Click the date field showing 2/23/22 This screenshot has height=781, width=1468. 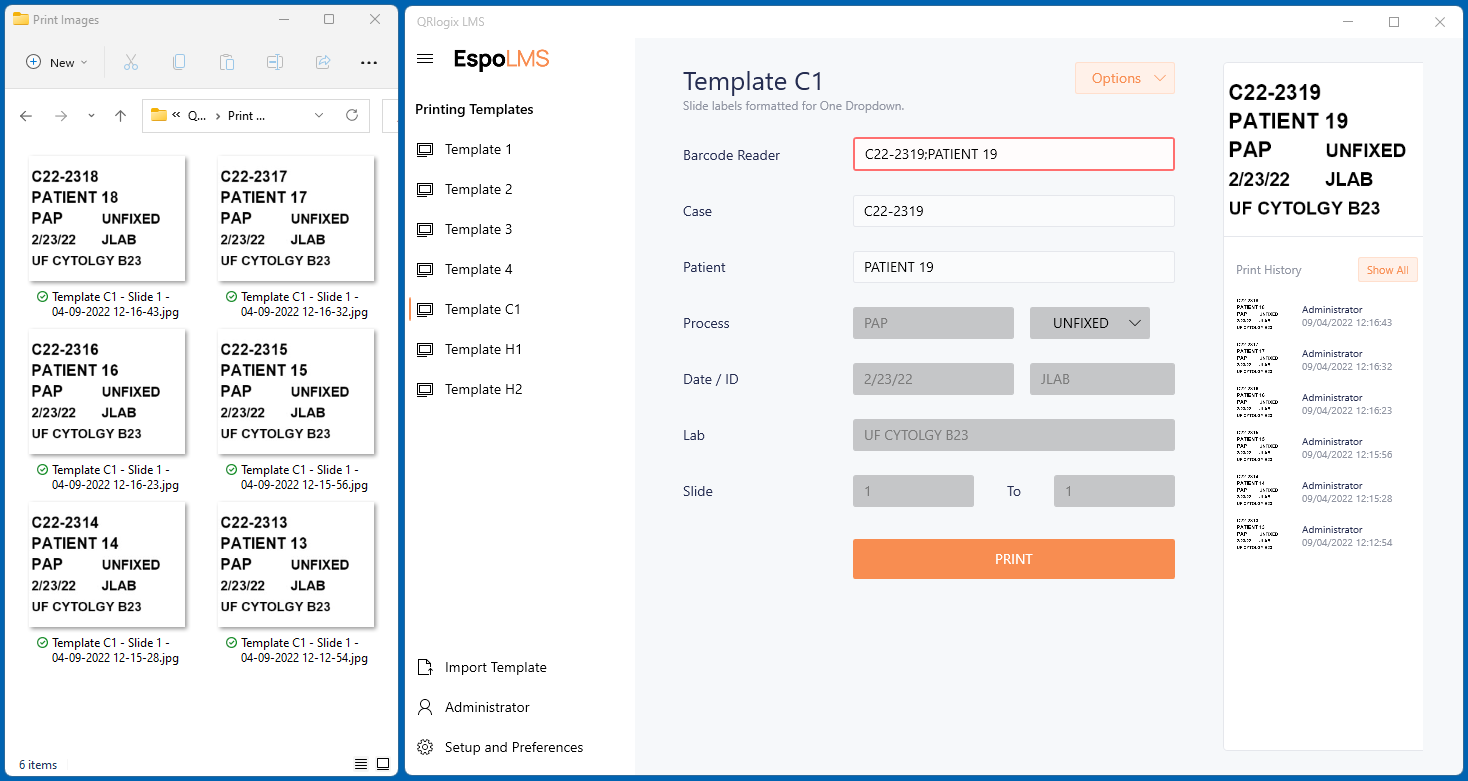point(933,379)
